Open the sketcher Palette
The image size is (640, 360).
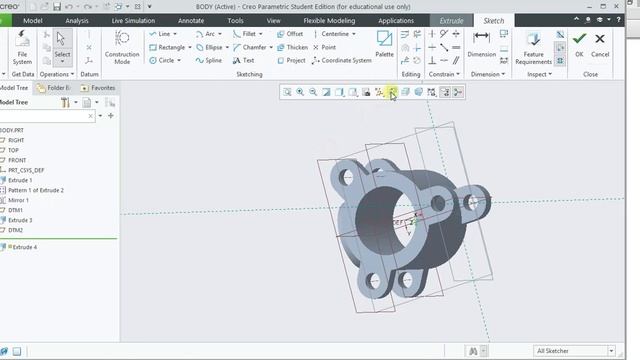click(x=384, y=44)
